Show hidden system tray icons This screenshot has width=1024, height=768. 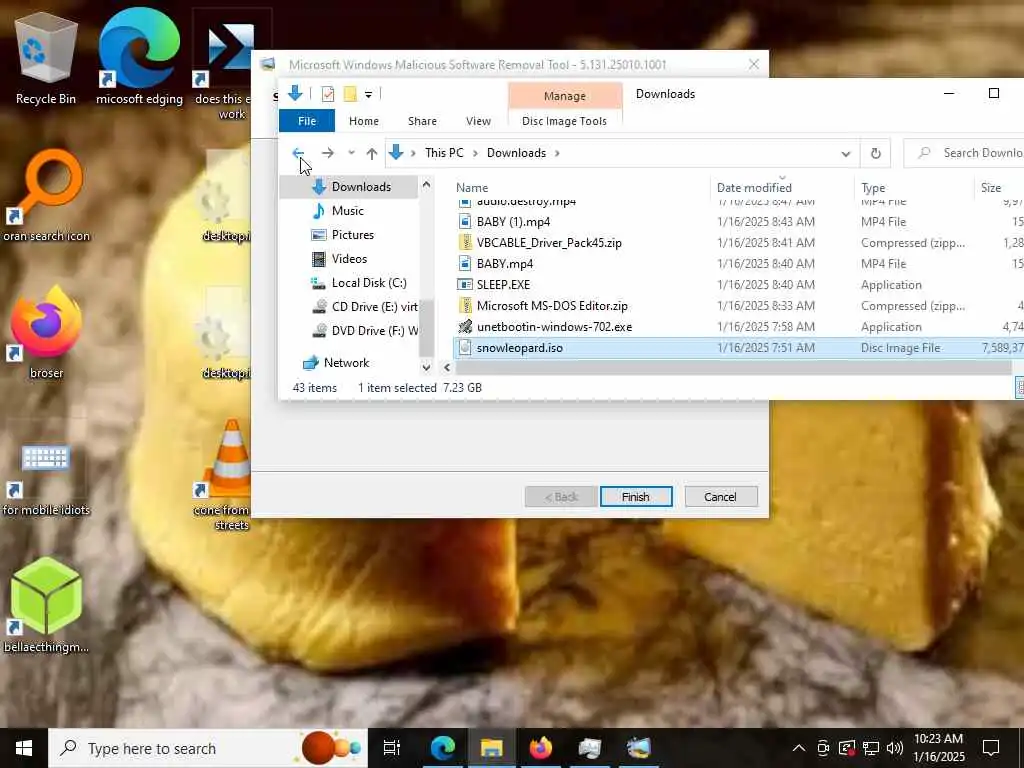click(799, 748)
